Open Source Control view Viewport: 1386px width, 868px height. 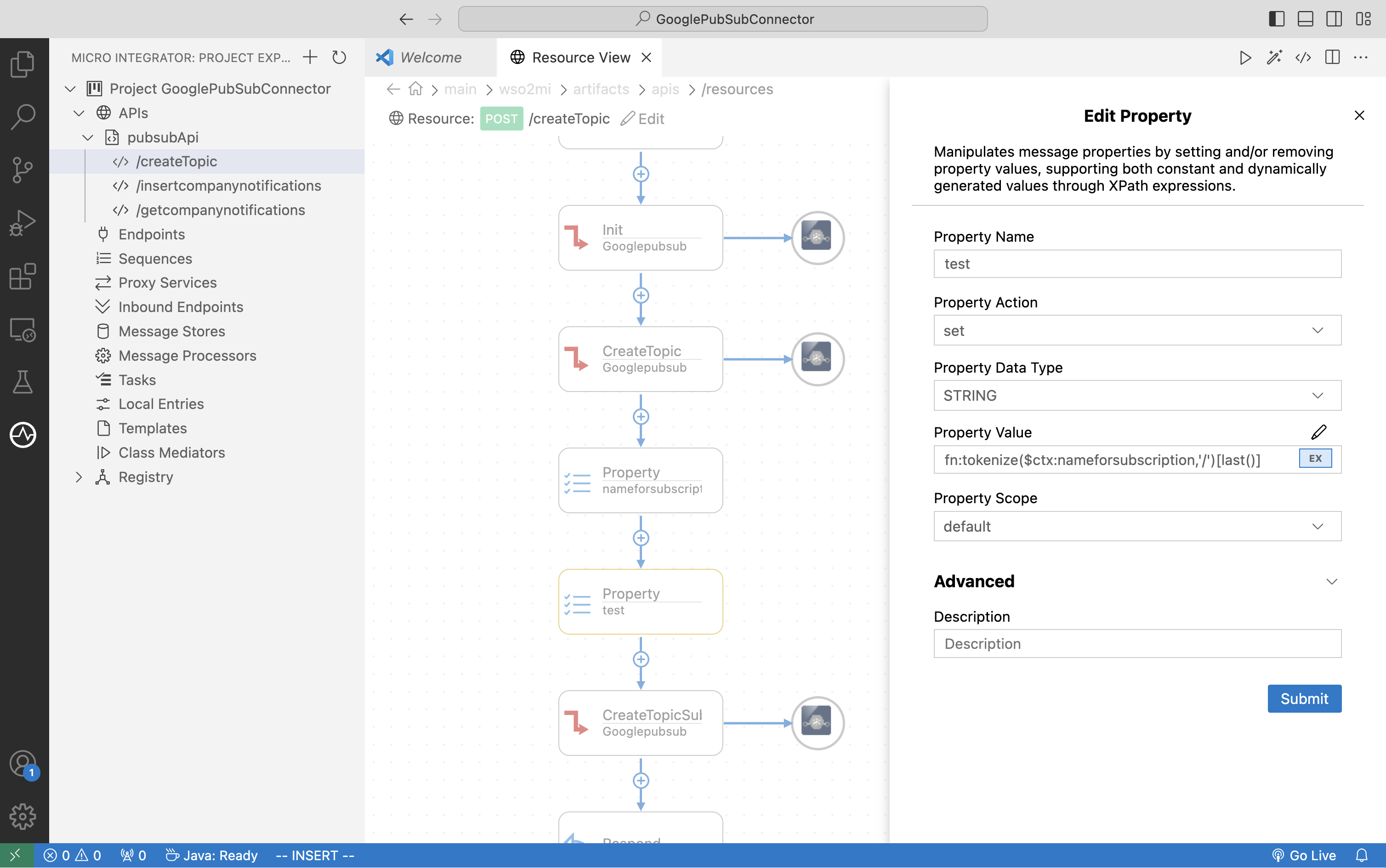pyautogui.click(x=23, y=170)
